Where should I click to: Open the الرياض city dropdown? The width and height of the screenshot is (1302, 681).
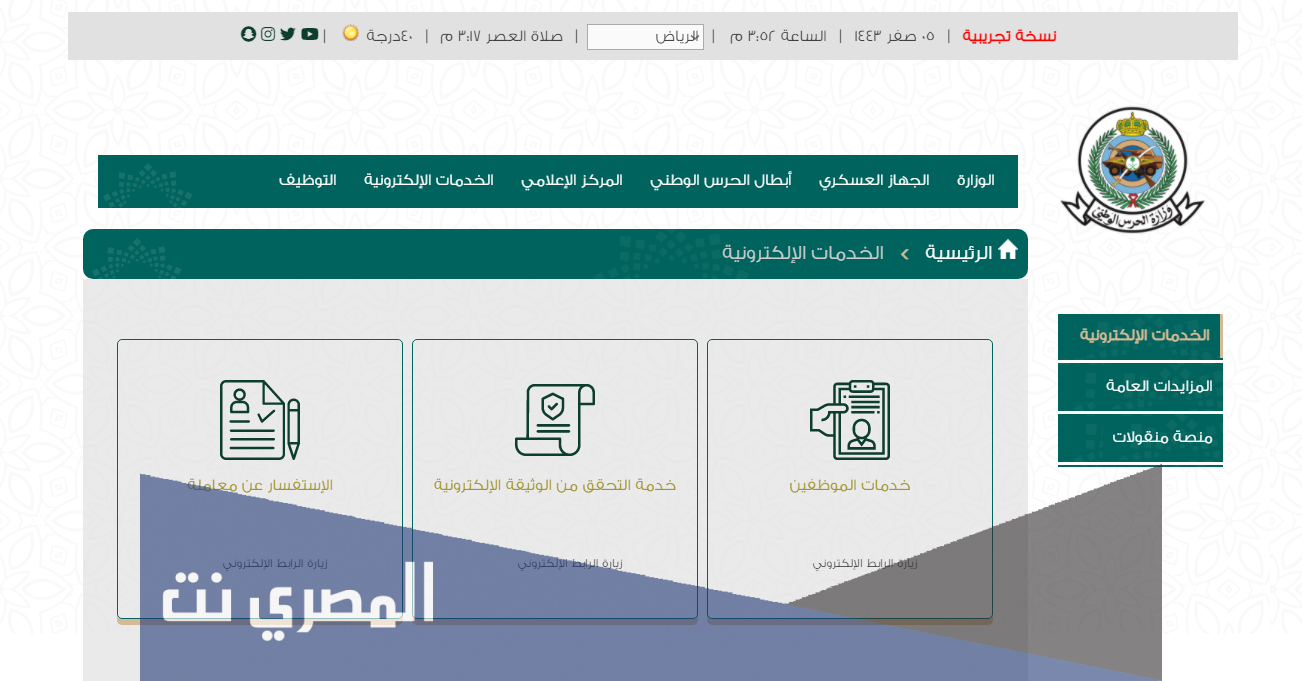pyautogui.click(x=645, y=37)
